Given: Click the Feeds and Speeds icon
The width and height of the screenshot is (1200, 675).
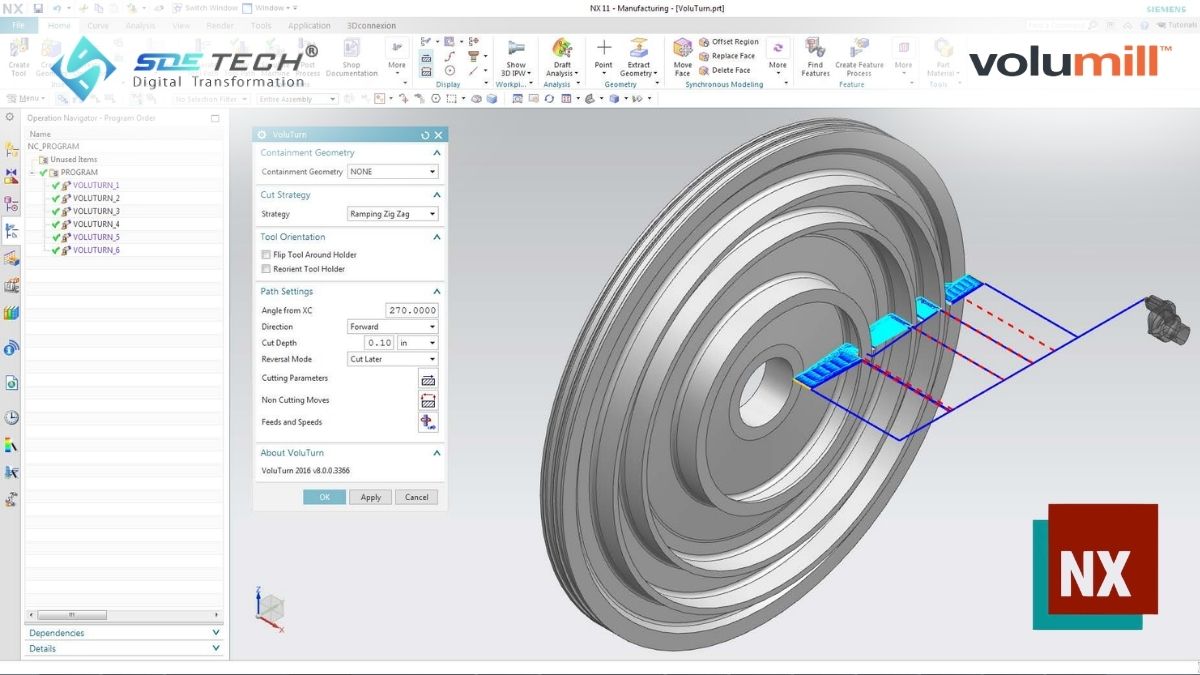Looking at the screenshot, I should (x=428, y=423).
